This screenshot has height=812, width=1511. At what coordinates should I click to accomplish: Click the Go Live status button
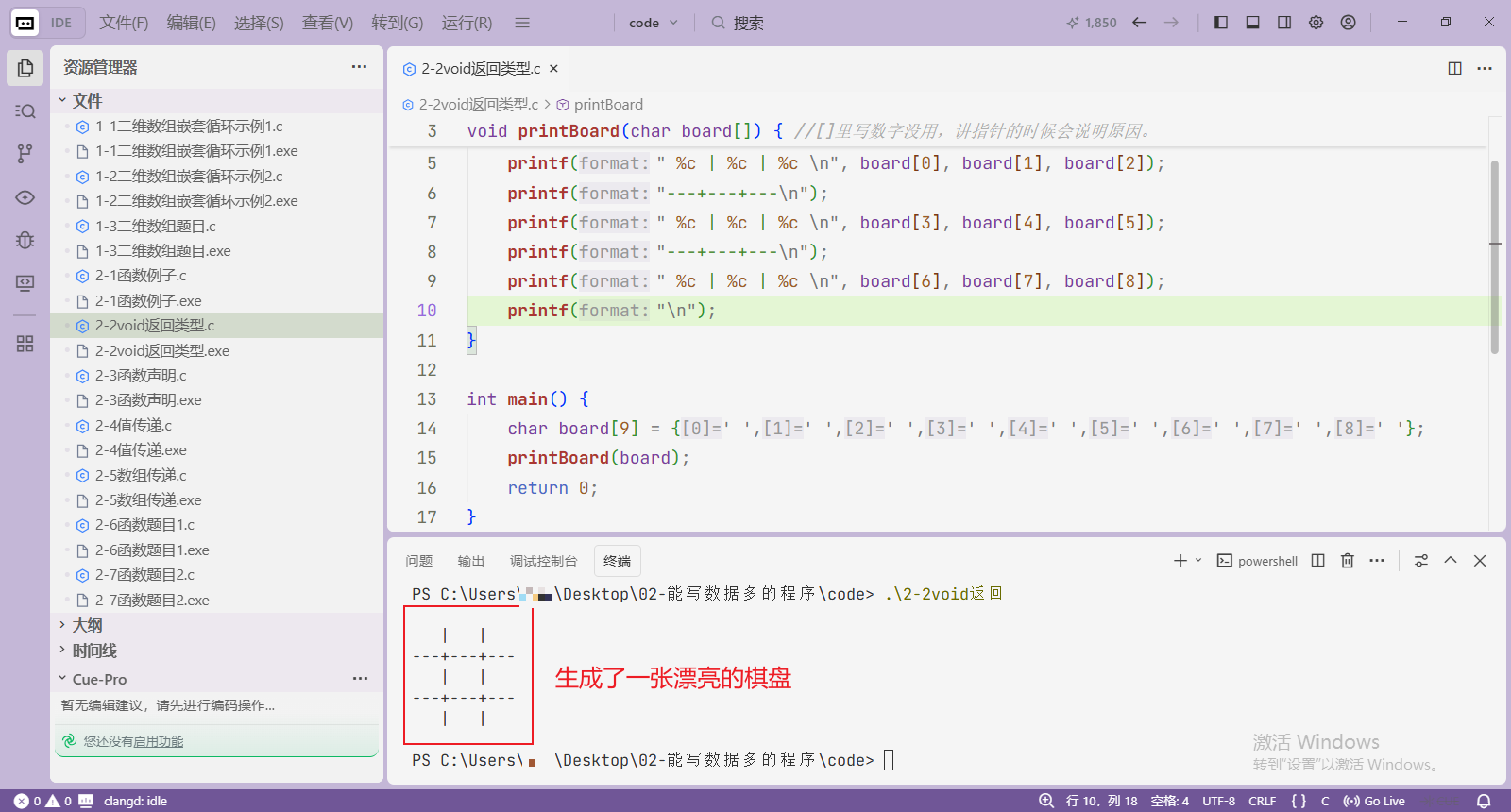1374,801
